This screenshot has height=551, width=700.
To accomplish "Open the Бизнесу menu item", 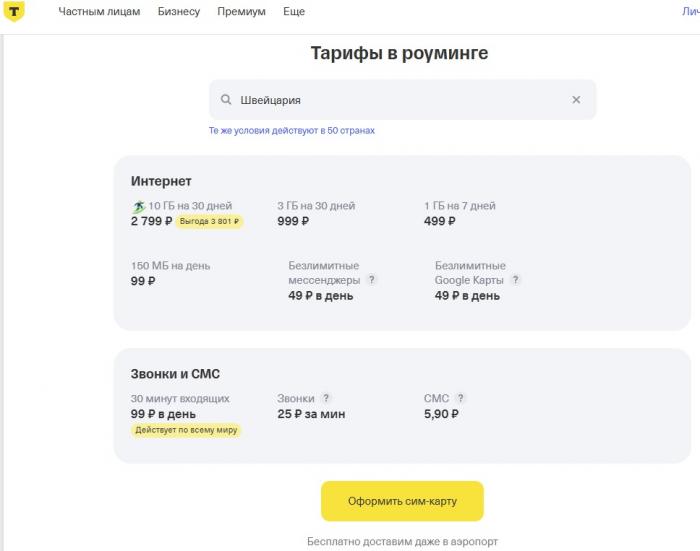I will click(x=179, y=12).
